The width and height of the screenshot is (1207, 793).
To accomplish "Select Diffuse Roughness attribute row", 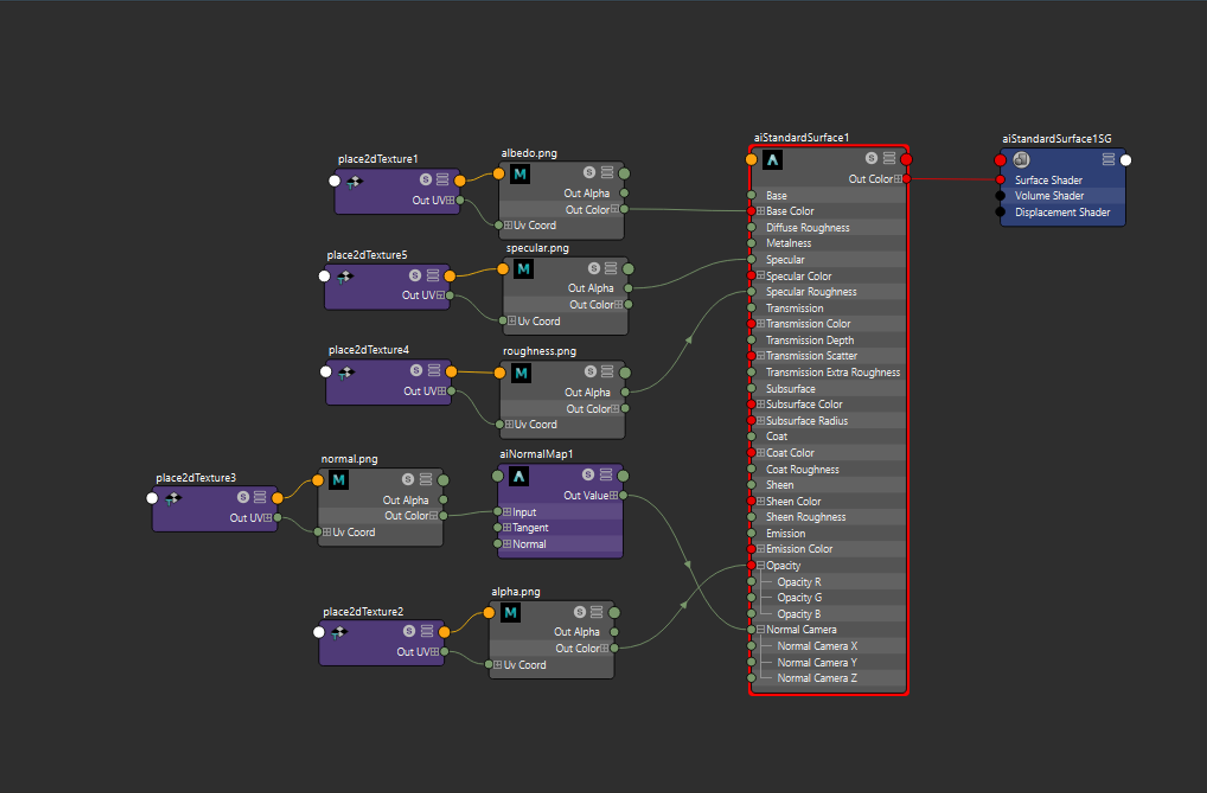I will pyautogui.click(x=828, y=228).
